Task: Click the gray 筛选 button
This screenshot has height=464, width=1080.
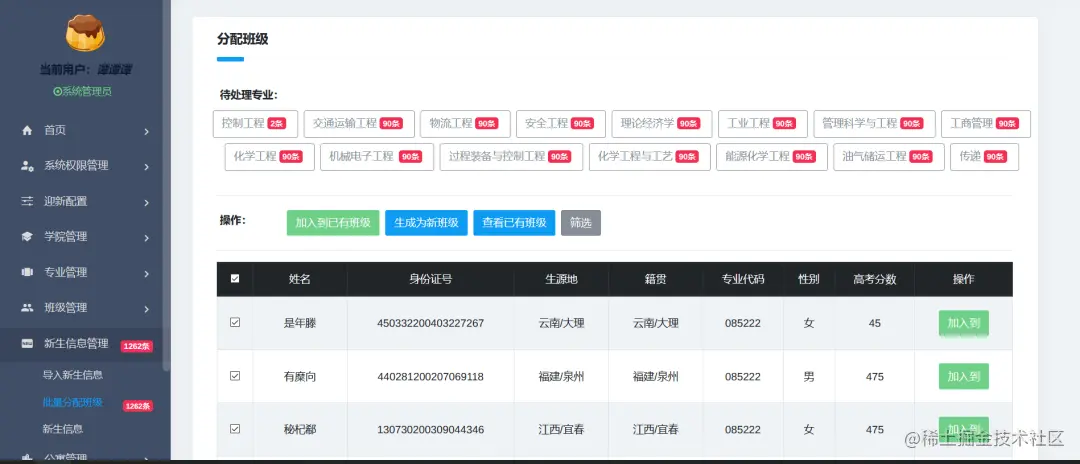Action: click(581, 223)
